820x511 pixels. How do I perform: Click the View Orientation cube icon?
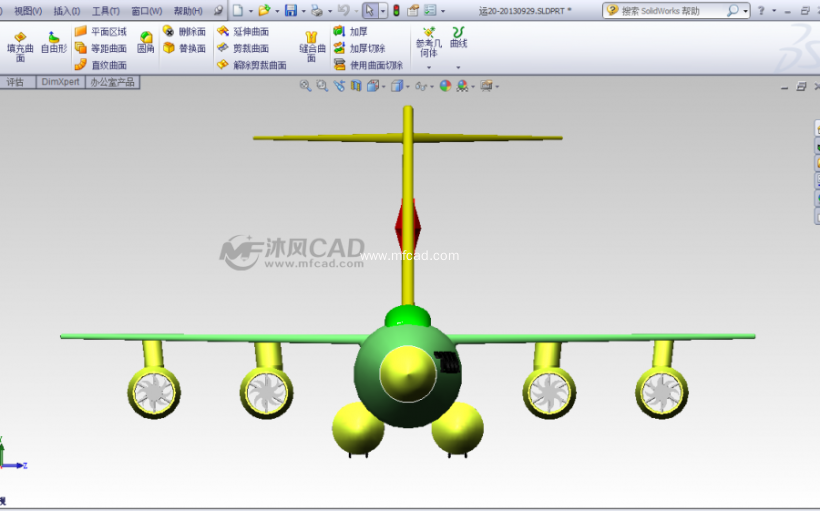click(373, 86)
